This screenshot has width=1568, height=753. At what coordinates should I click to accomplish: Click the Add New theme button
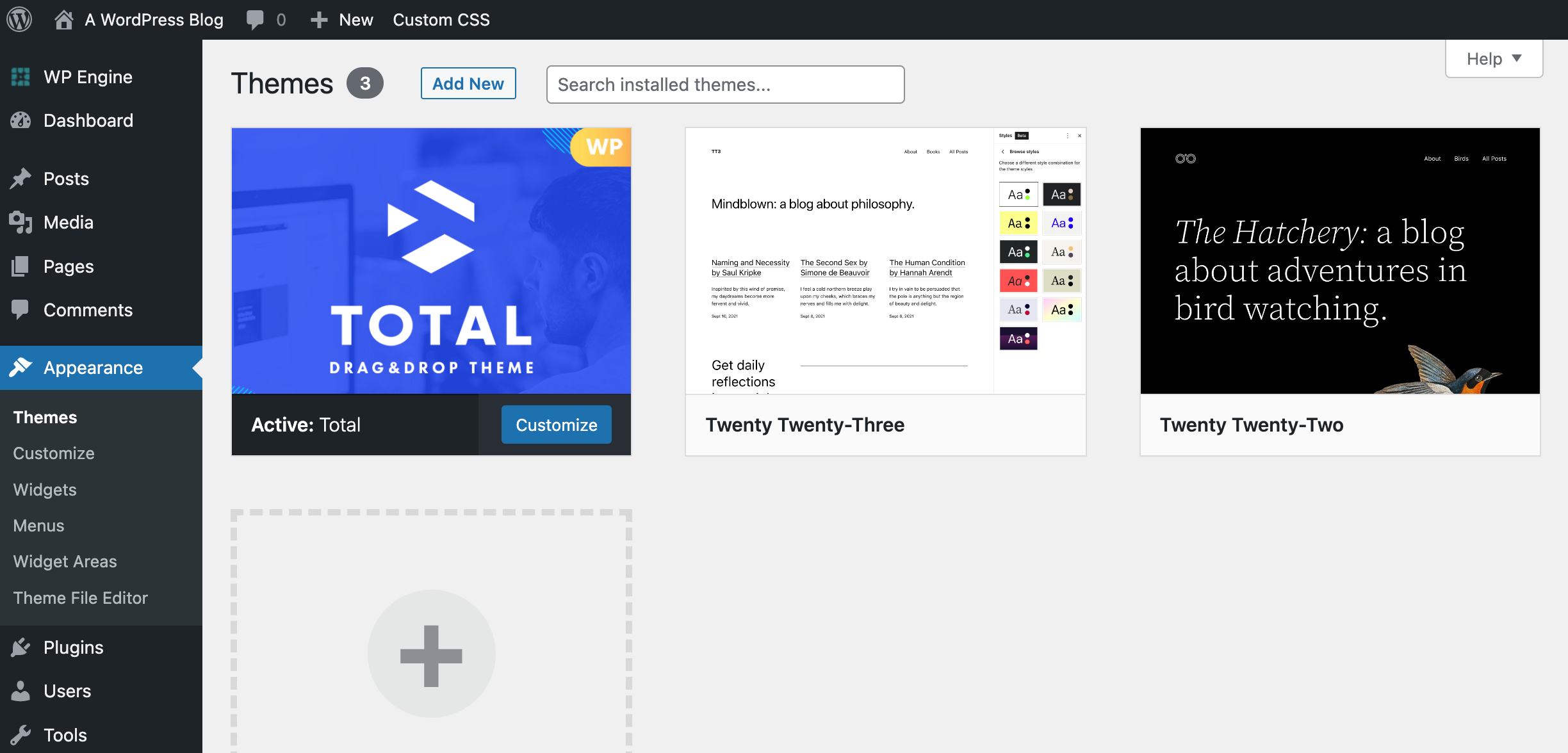click(467, 83)
